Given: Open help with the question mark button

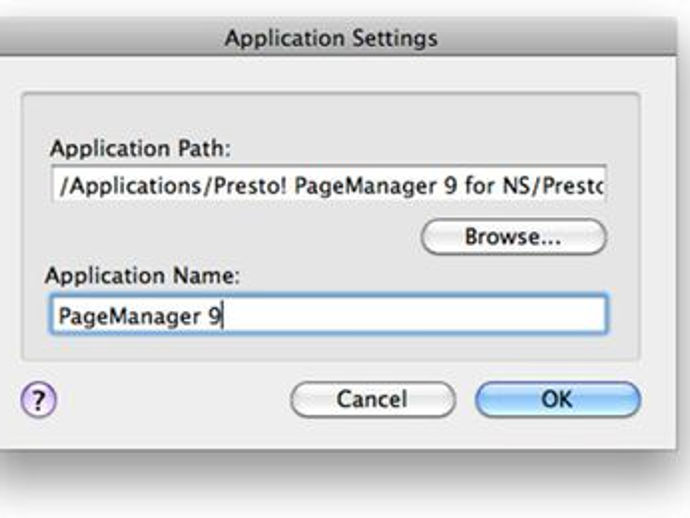Looking at the screenshot, I should point(39,399).
